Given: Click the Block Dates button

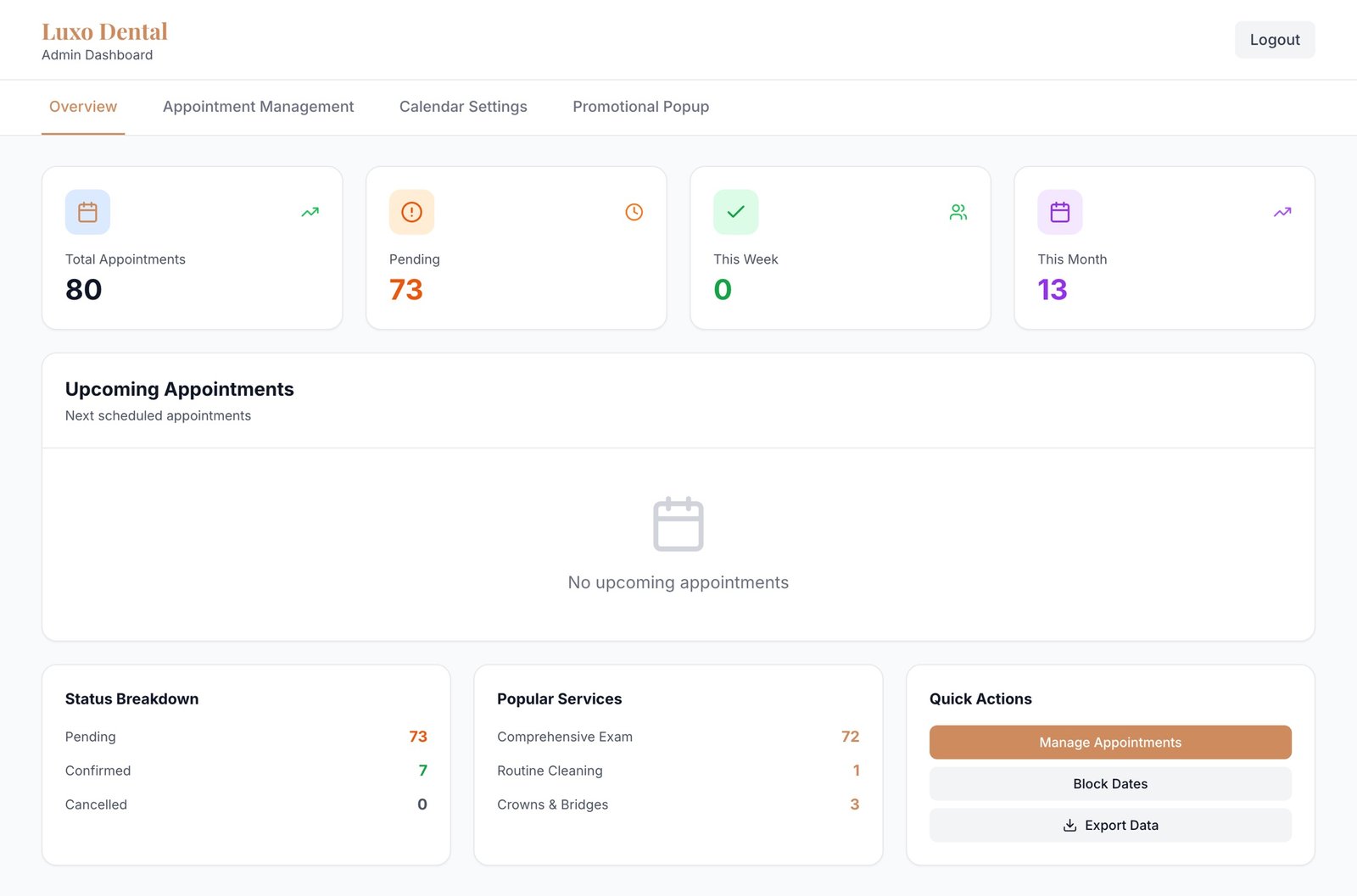Looking at the screenshot, I should click(1109, 783).
